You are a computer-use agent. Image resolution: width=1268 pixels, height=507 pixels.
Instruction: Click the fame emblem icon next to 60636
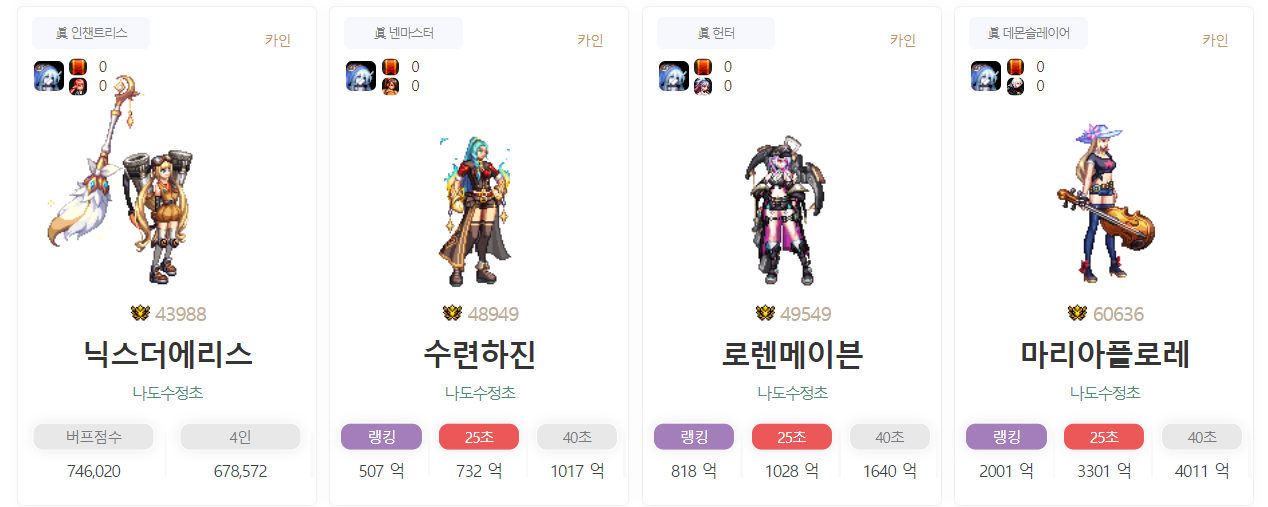(x=1077, y=314)
